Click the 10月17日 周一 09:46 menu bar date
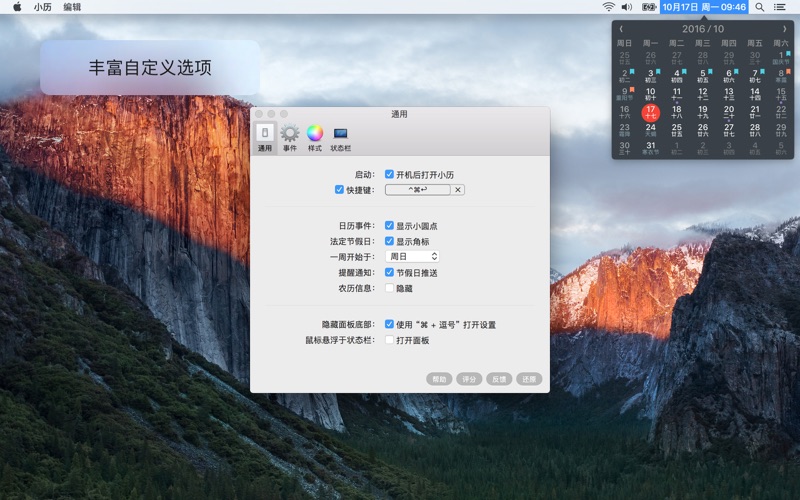Image resolution: width=800 pixels, height=500 pixels. [704, 7]
